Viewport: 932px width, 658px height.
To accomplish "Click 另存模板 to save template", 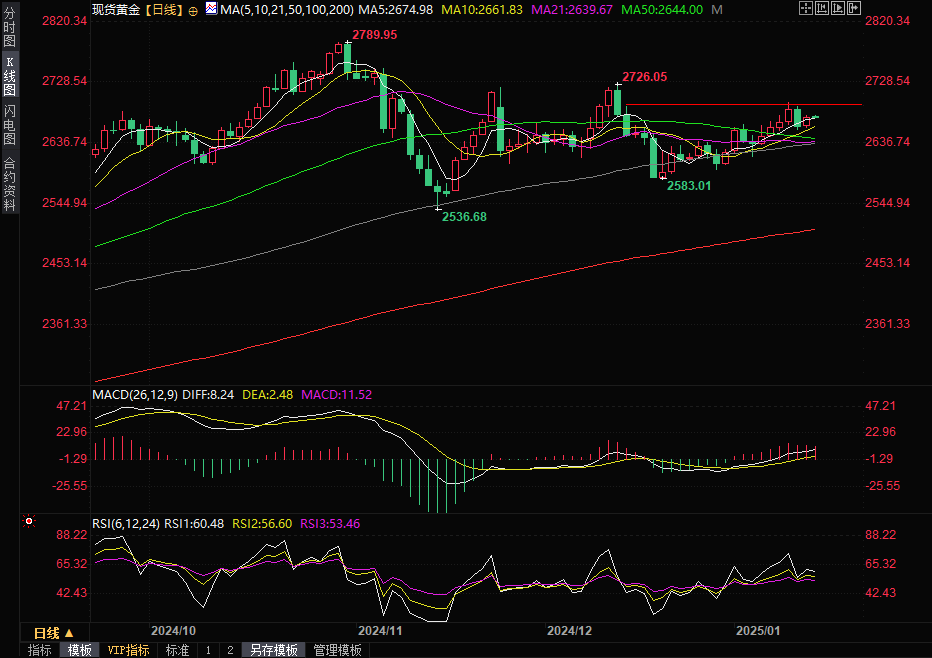I will 274,650.
